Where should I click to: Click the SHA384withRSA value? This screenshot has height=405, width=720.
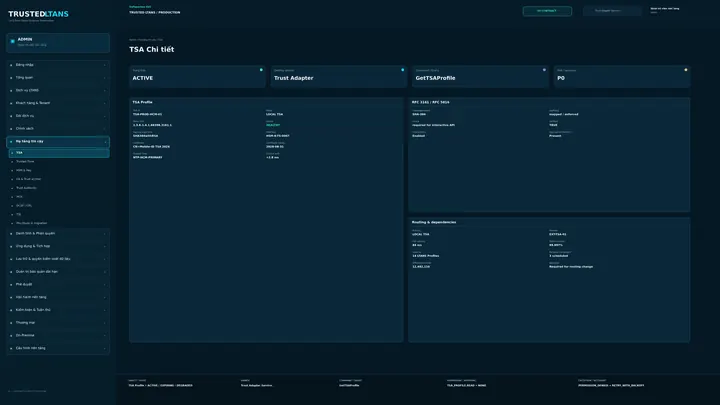point(146,136)
